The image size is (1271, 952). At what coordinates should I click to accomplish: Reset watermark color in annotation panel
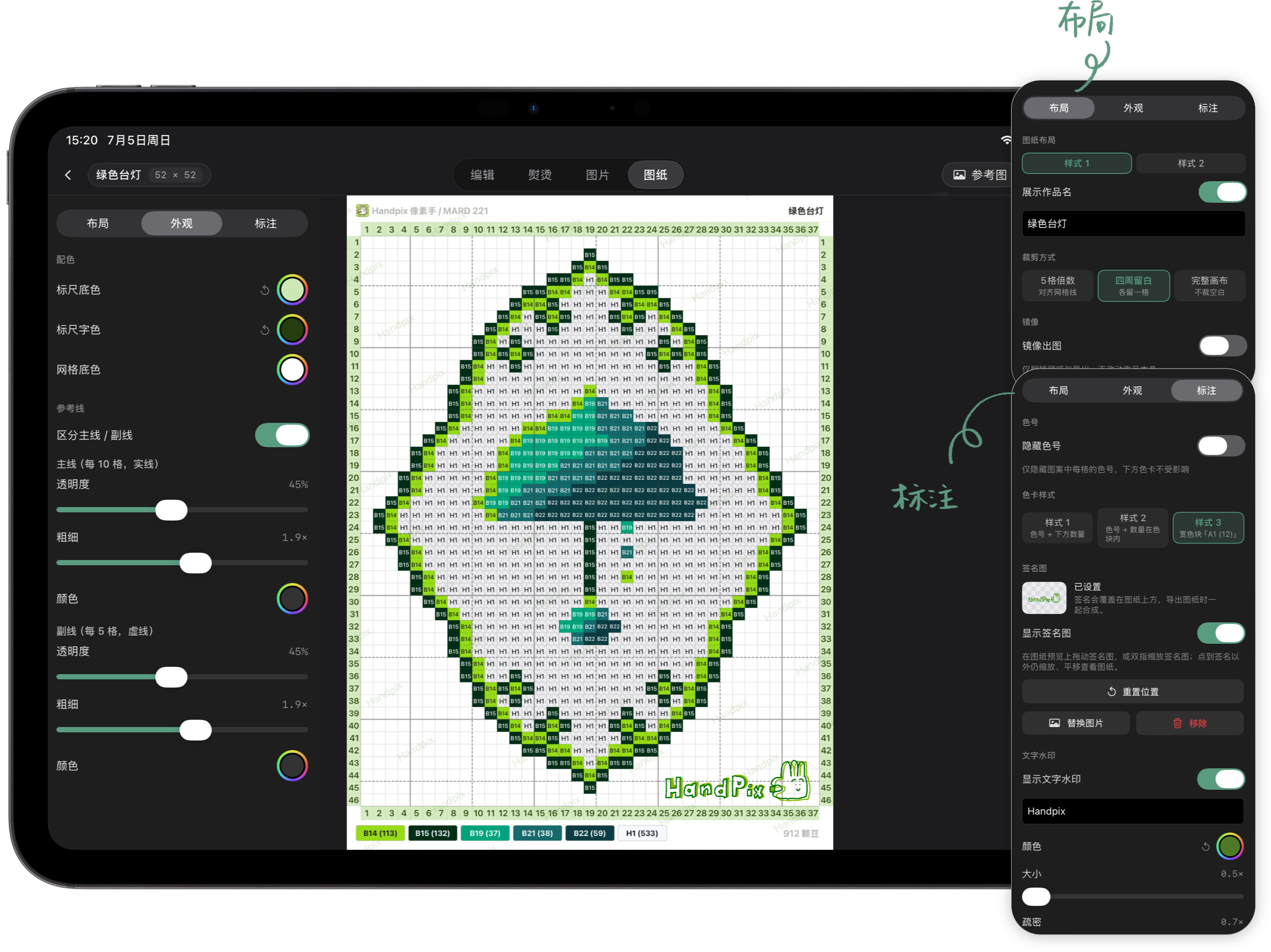coord(1206,846)
